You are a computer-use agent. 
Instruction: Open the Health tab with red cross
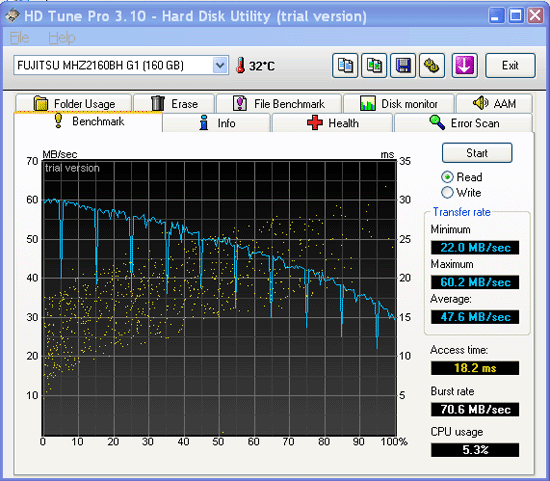click(332, 123)
